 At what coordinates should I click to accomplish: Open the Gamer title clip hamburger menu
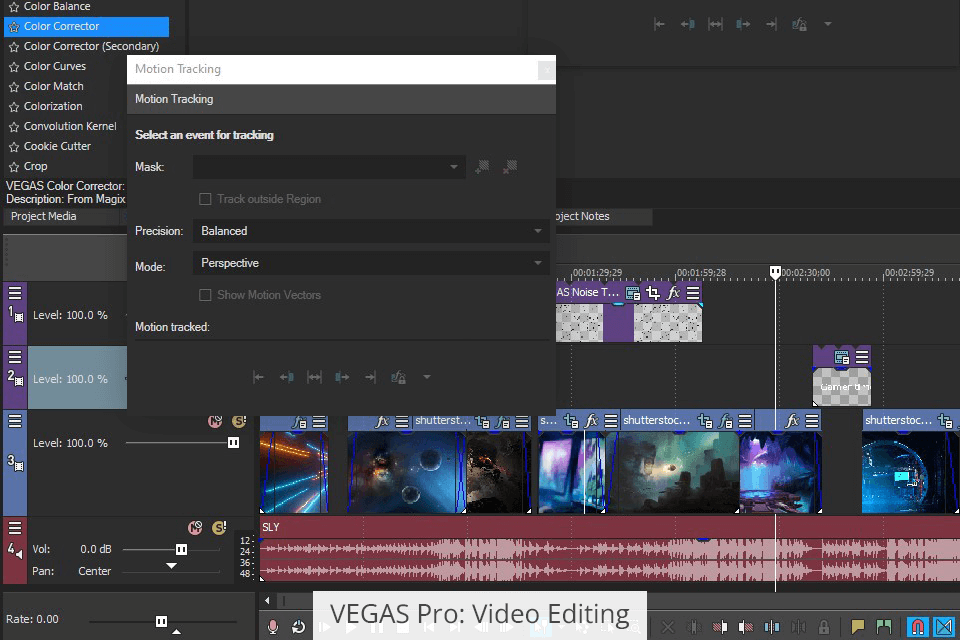(862, 356)
